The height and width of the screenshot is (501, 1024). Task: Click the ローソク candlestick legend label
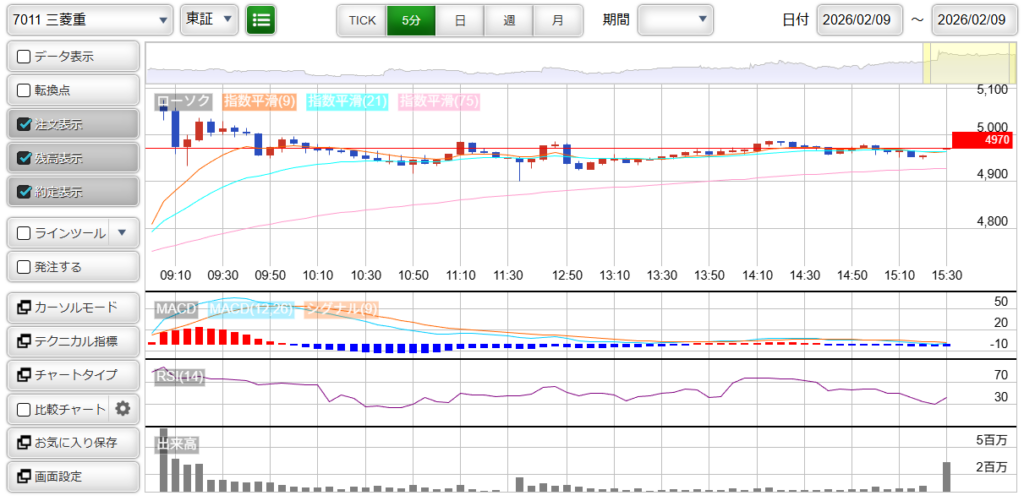(x=183, y=101)
